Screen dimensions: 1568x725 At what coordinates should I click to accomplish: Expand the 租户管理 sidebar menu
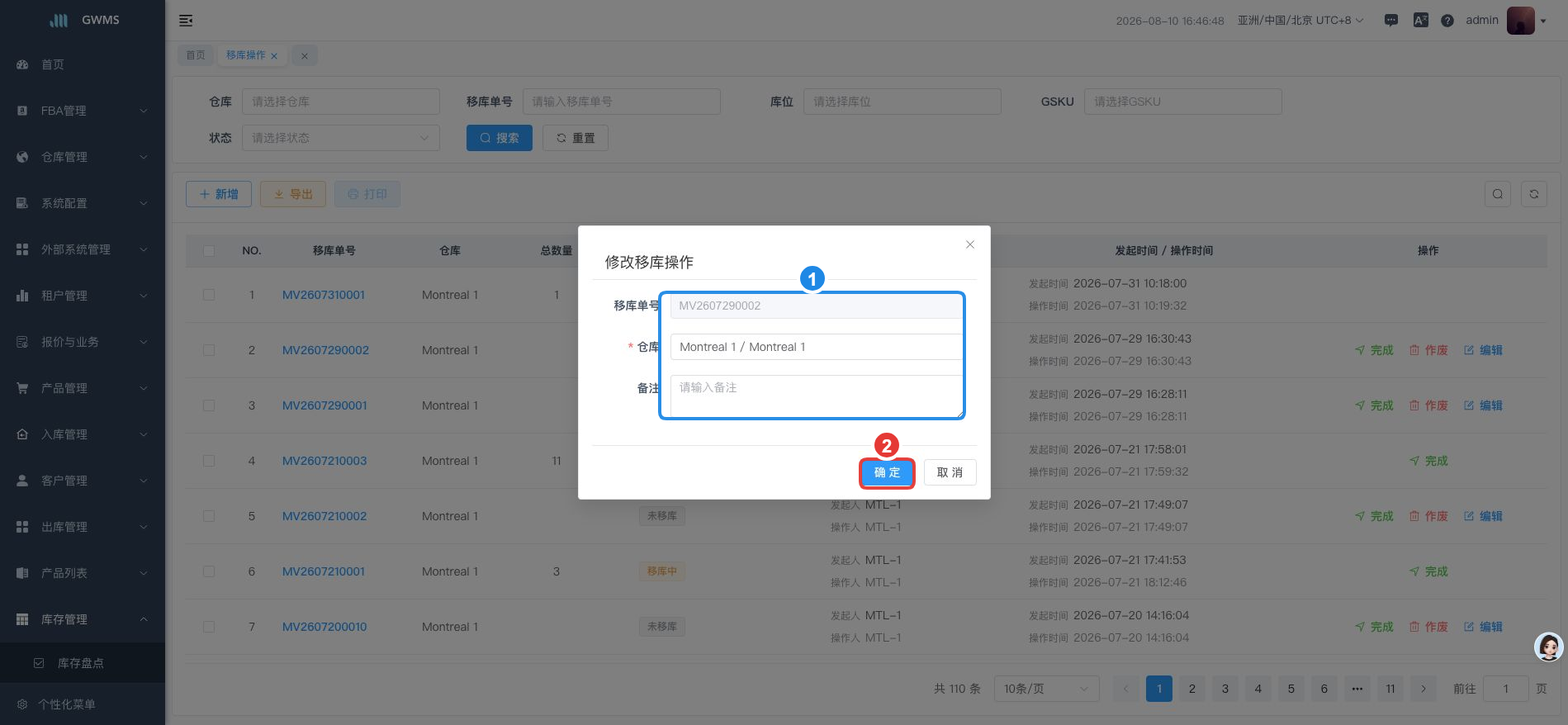coord(83,296)
